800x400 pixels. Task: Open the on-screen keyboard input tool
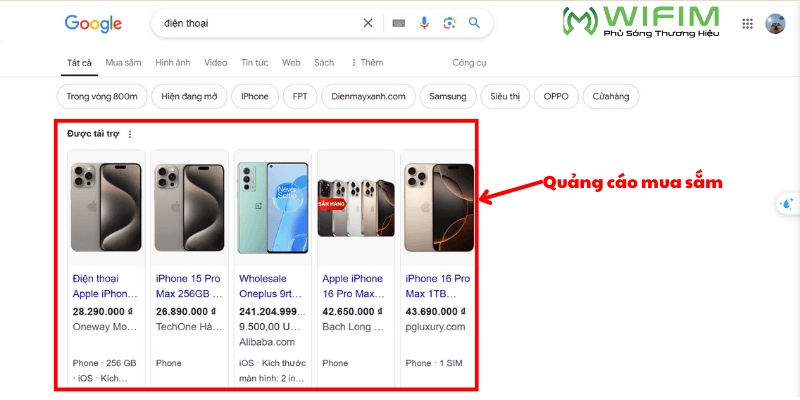pyautogui.click(x=398, y=23)
